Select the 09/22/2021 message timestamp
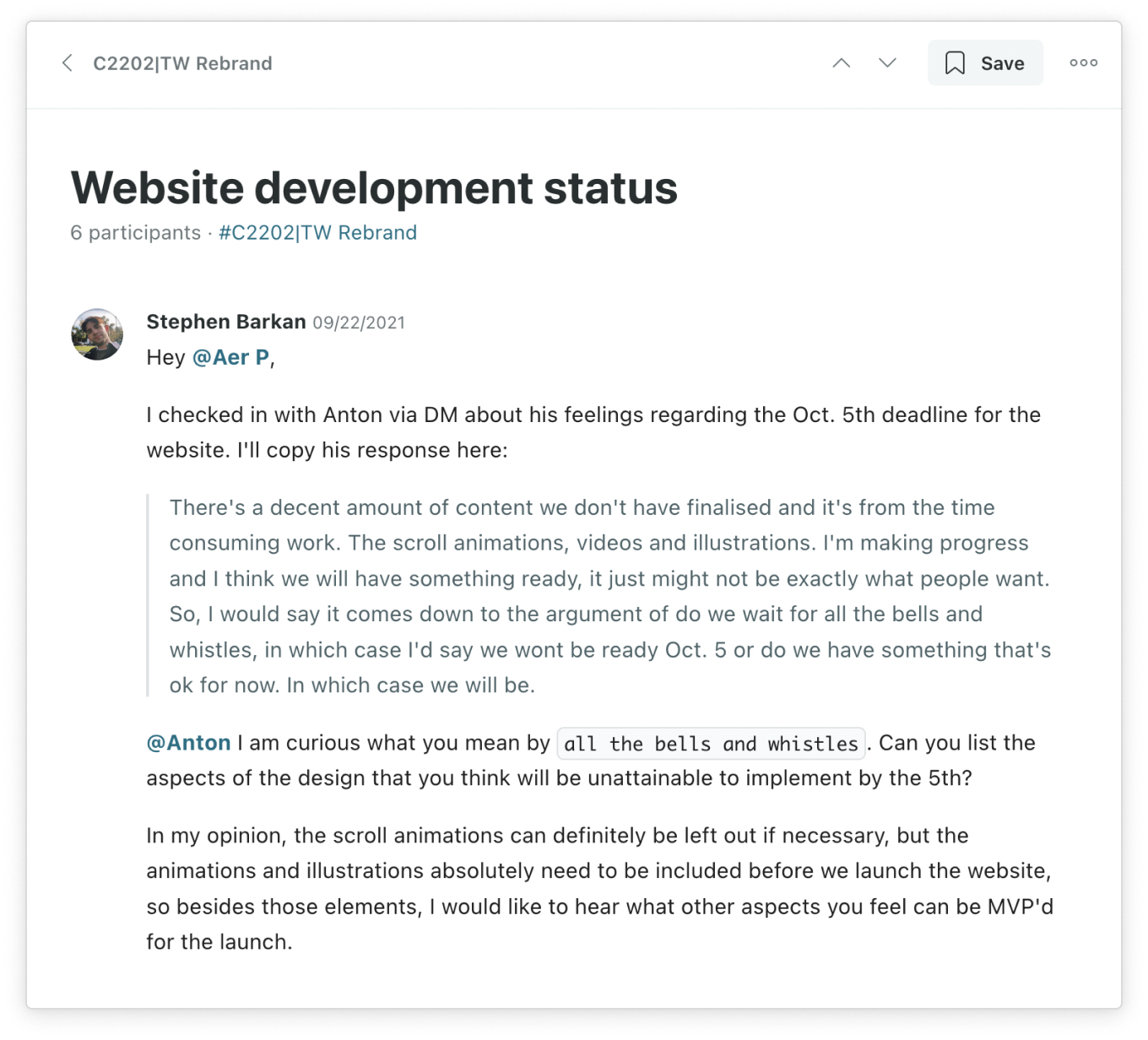The height and width of the screenshot is (1040, 1148). click(359, 322)
